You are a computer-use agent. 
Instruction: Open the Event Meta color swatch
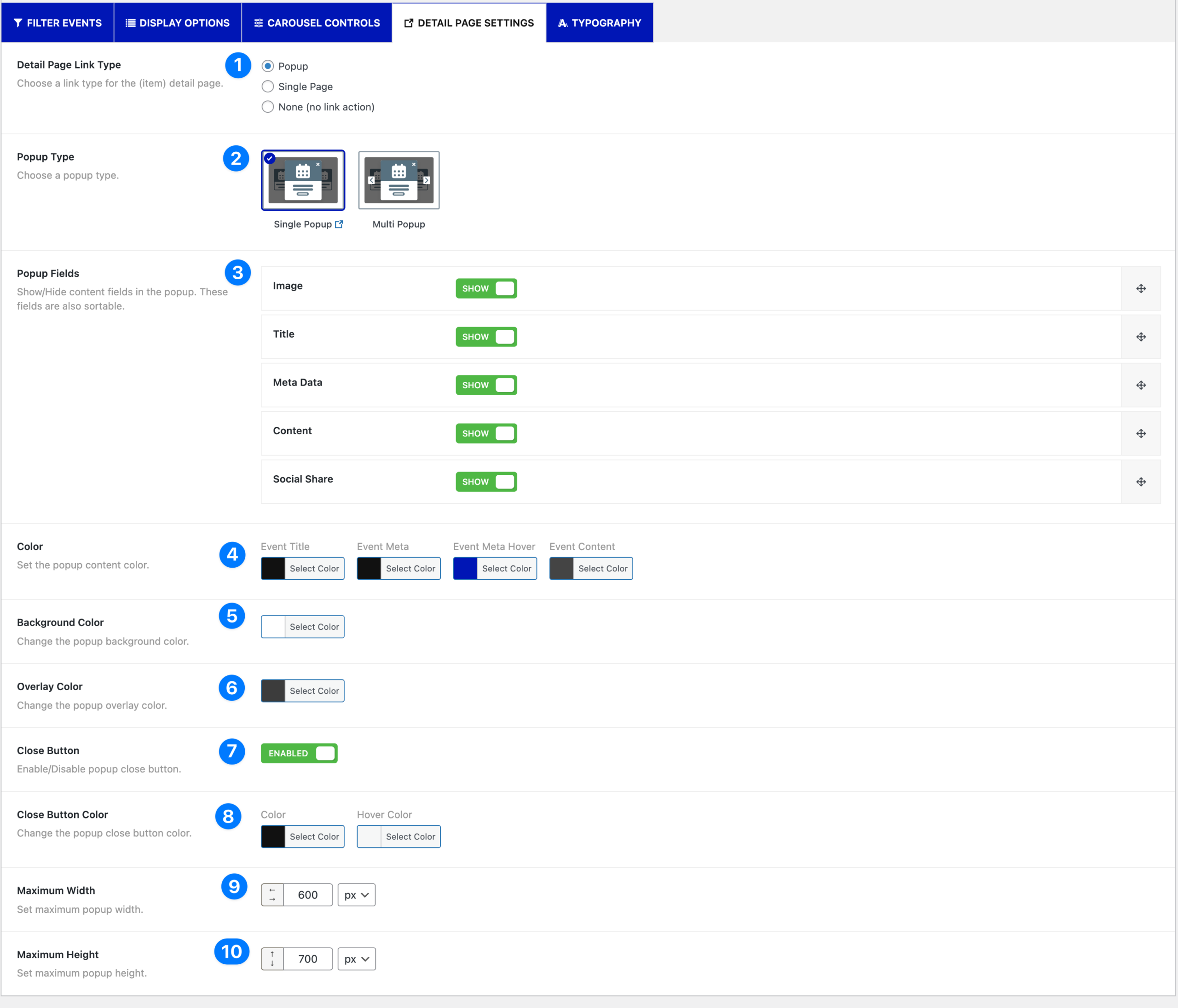click(369, 569)
